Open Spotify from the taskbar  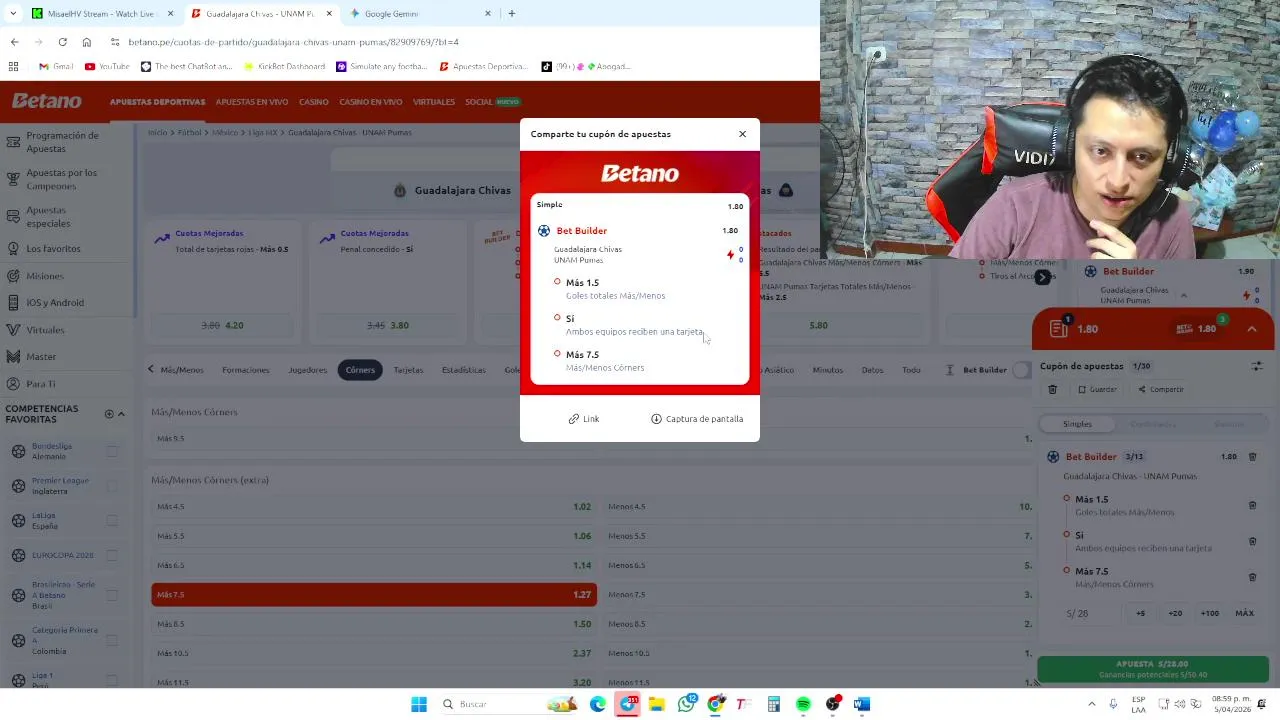point(803,704)
